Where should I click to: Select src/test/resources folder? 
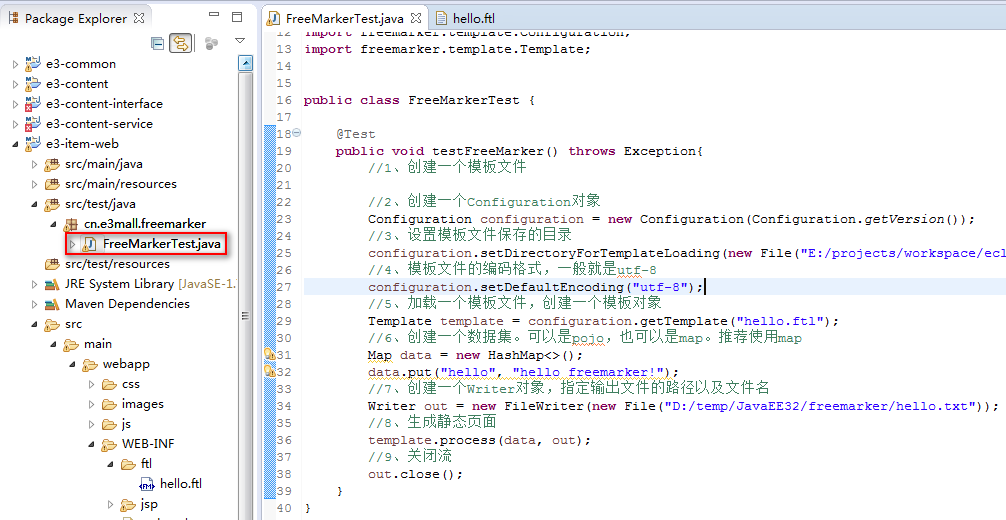117,264
